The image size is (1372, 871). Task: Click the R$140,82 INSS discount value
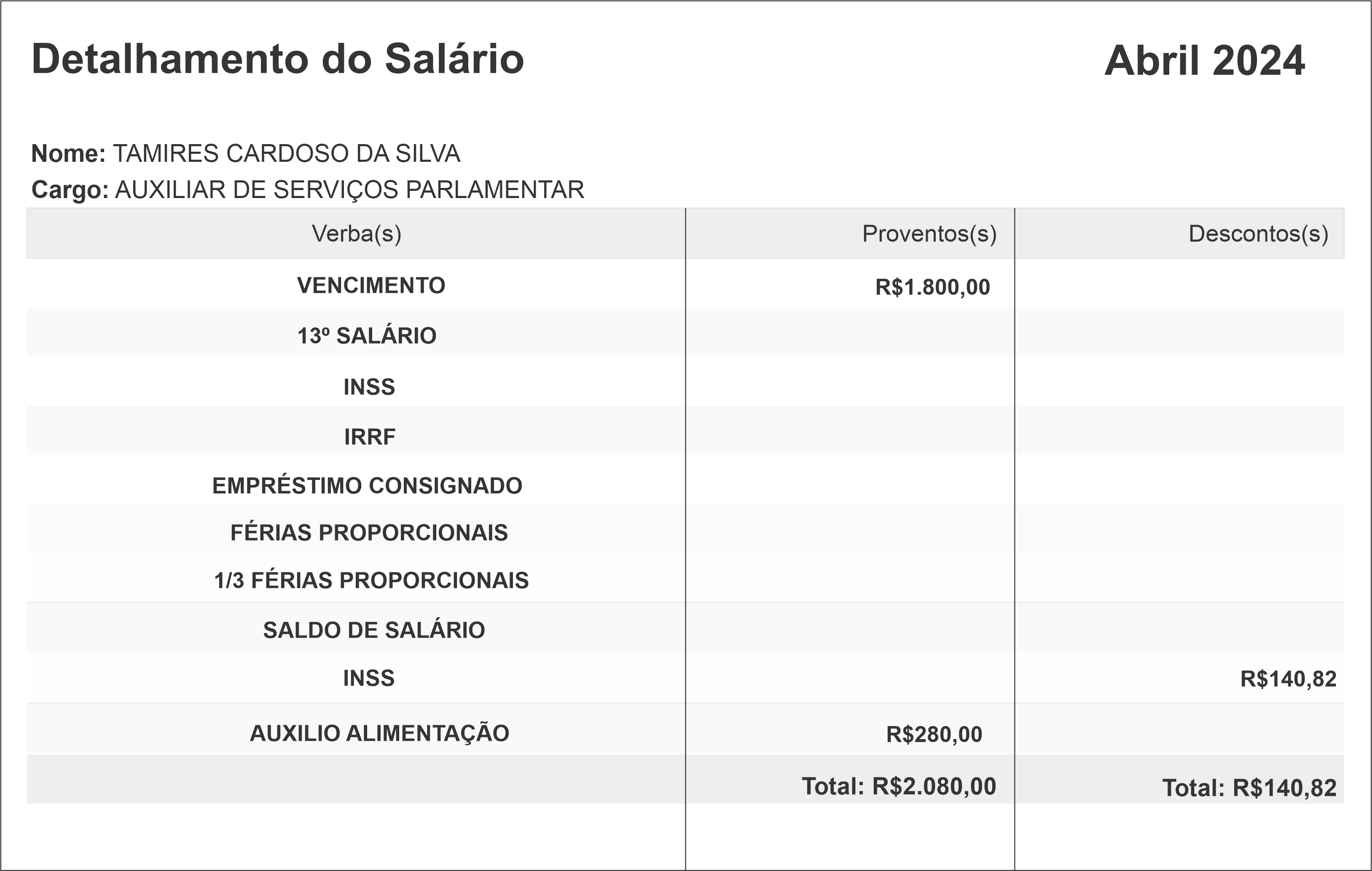[1288, 679]
